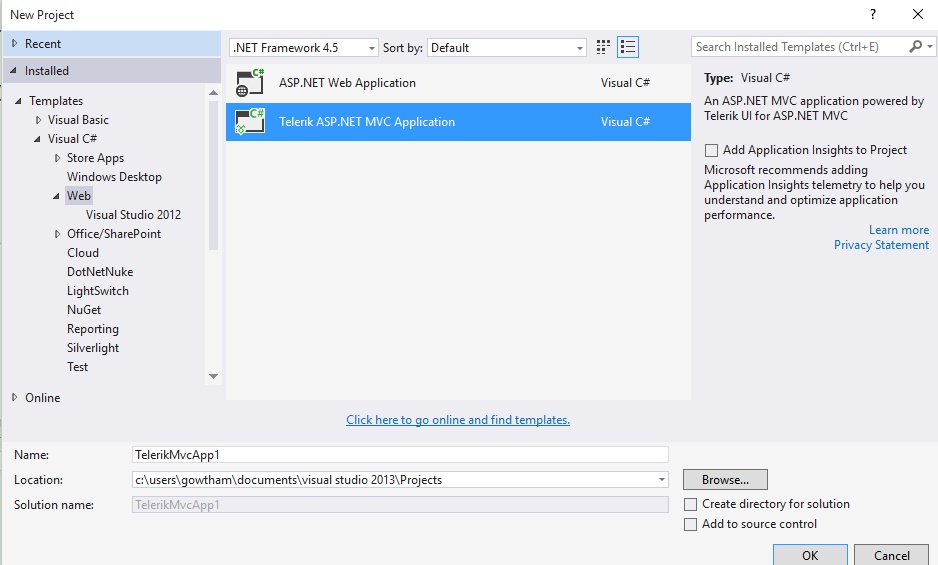The image size is (938, 565).
Task: Choose the ASP.NET Web Application template
Action: coord(458,83)
